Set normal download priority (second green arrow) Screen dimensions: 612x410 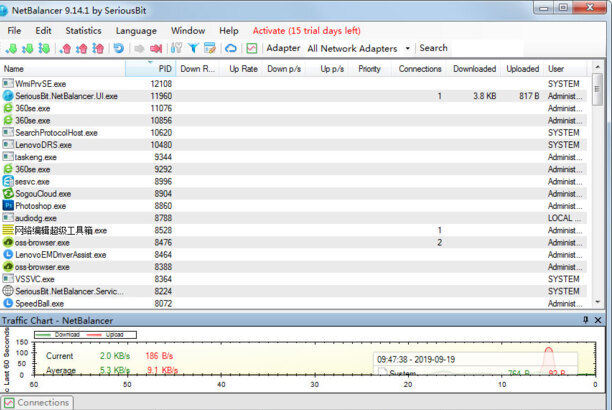pyautogui.click(x=27, y=48)
